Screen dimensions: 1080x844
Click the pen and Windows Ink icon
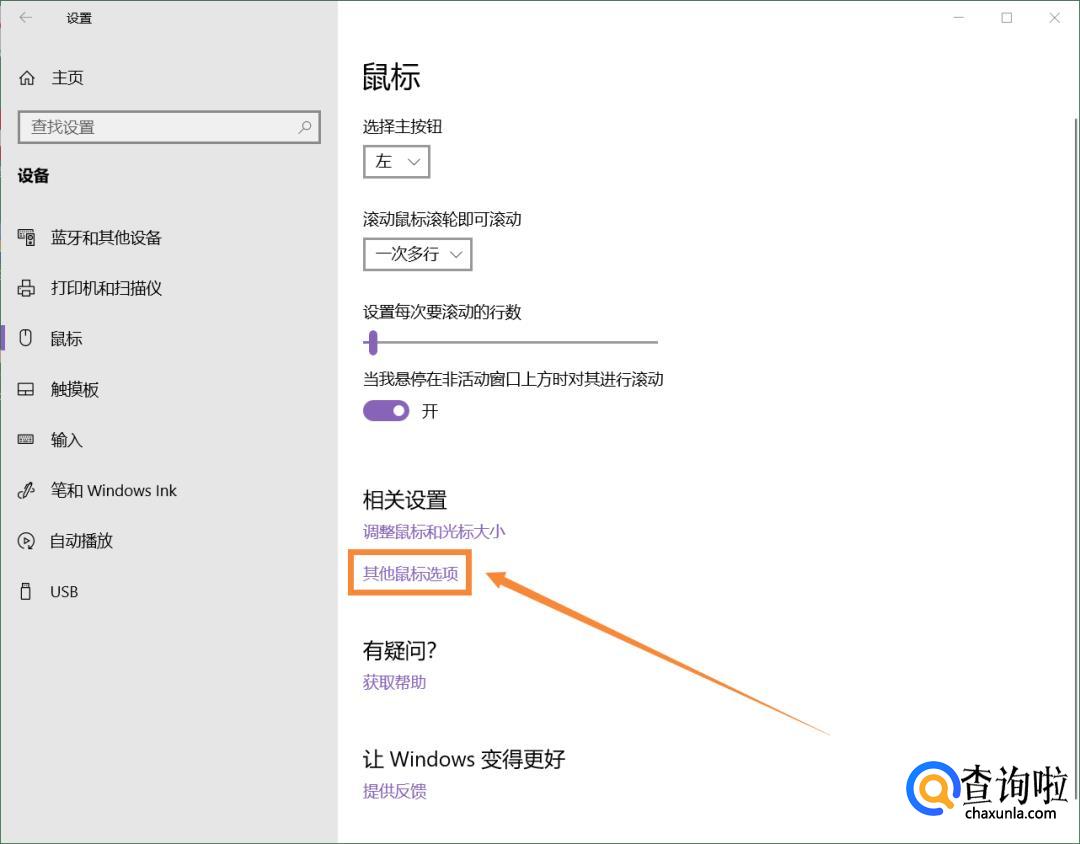(x=26, y=491)
